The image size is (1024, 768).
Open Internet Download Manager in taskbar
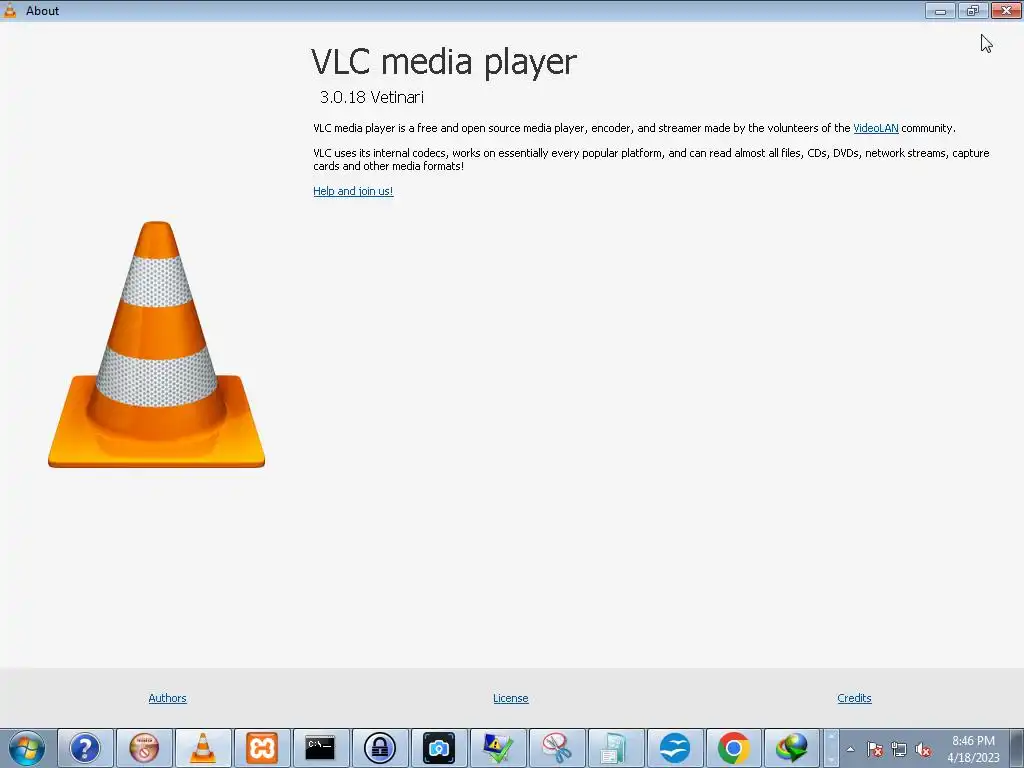(x=792, y=748)
